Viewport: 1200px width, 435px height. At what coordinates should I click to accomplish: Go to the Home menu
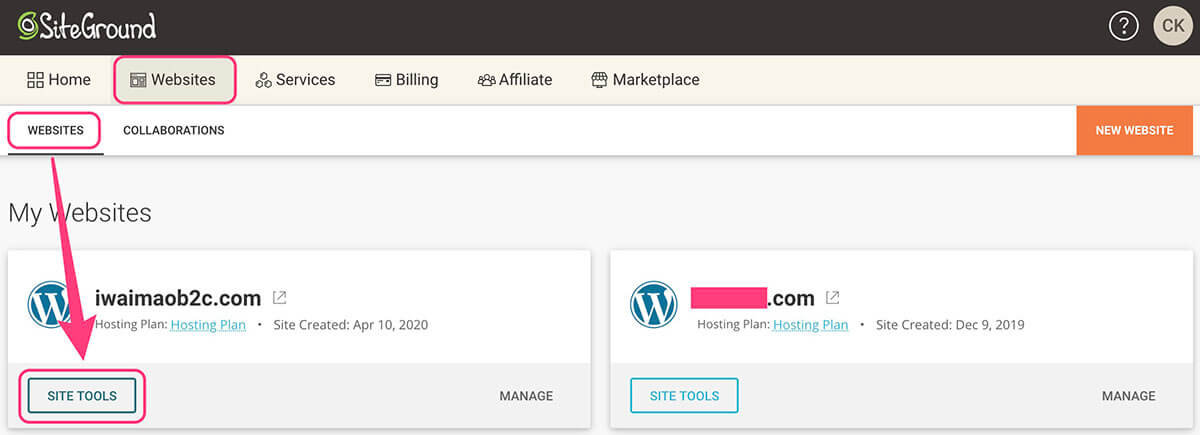(x=59, y=80)
